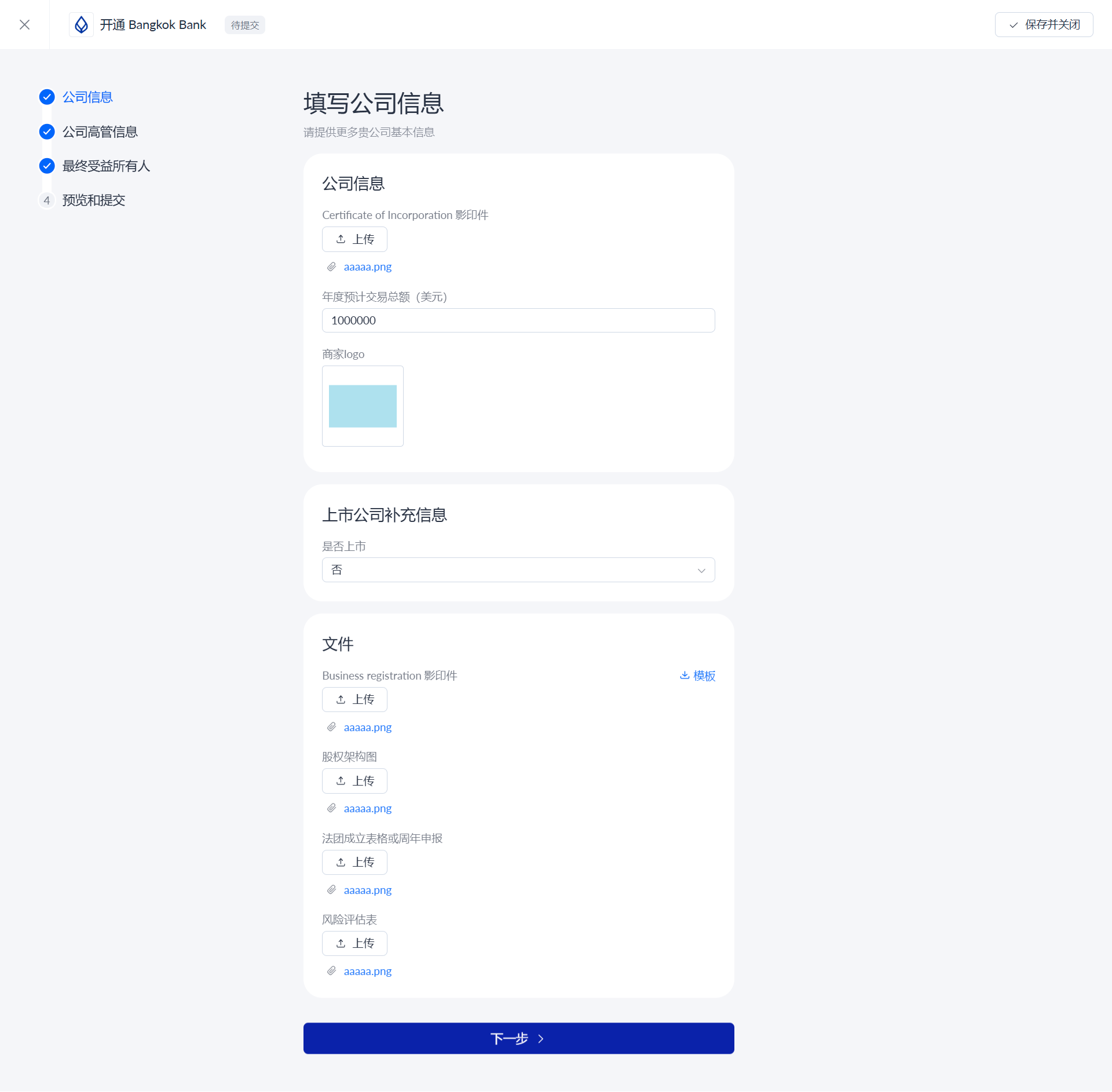1112x1092 pixels.
Task: Open the 是否上市 dropdown
Action: 518,570
